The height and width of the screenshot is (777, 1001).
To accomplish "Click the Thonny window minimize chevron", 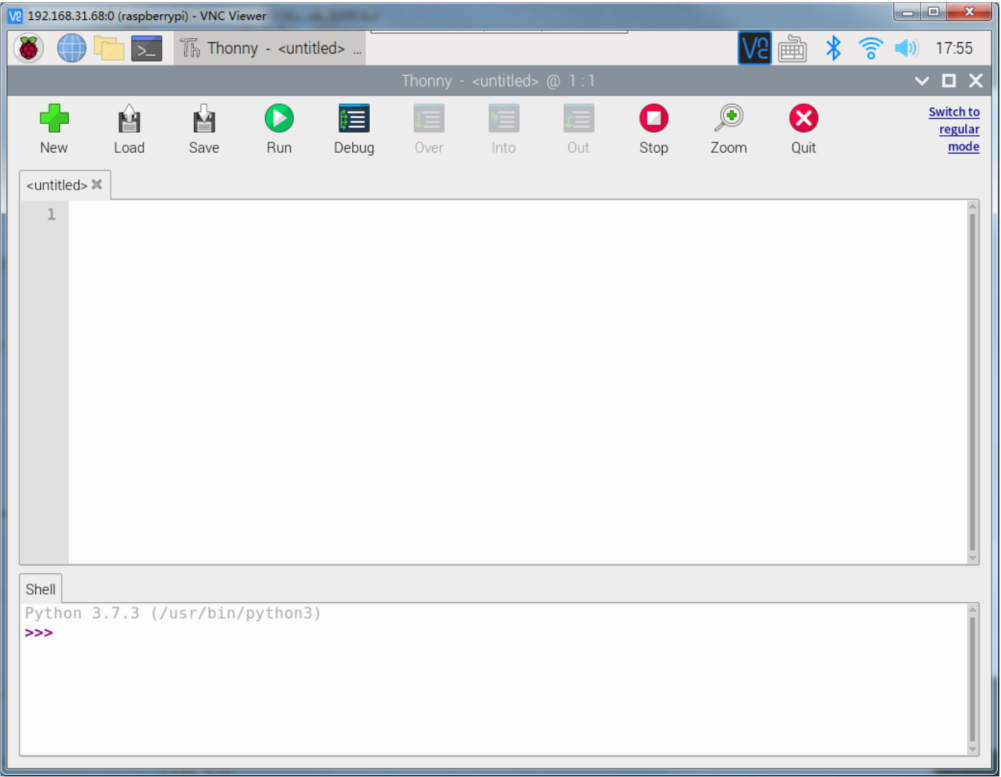I will point(921,81).
